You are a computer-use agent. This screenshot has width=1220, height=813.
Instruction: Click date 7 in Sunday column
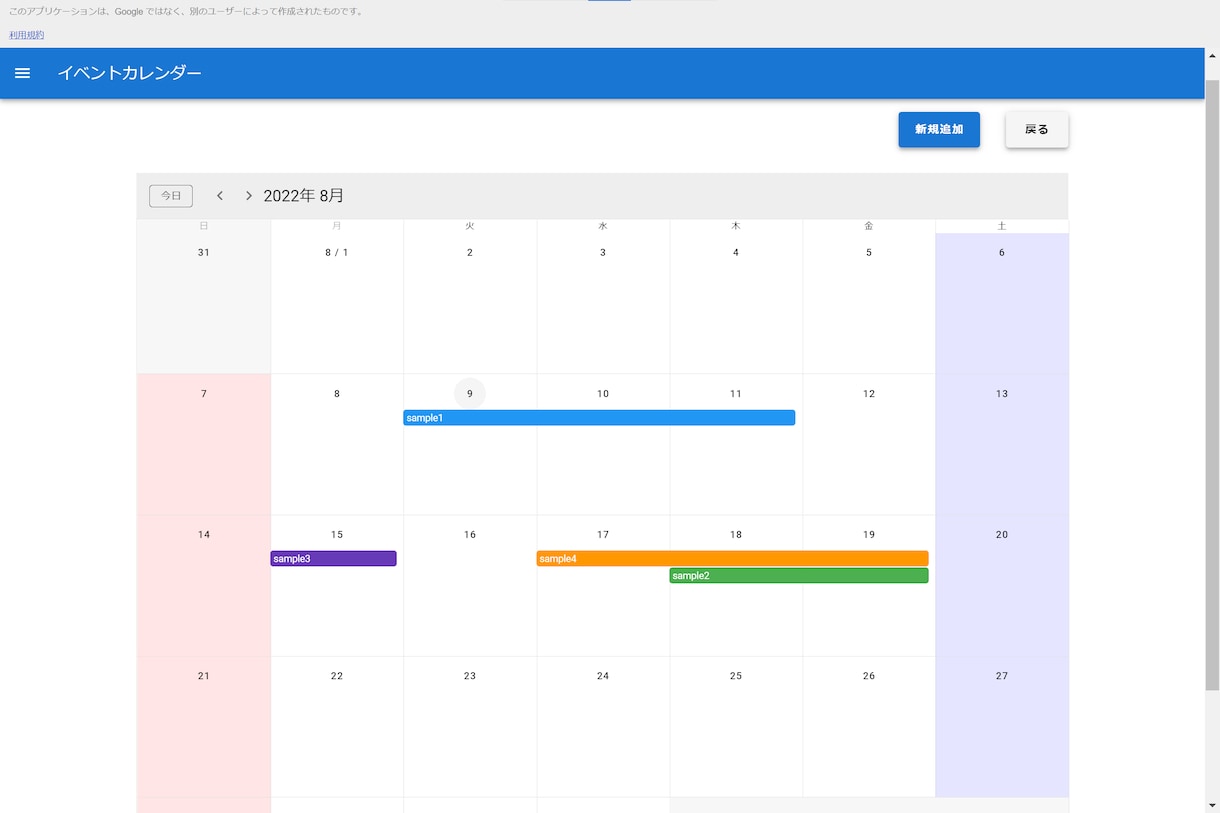pyautogui.click(x=204, y=394)
